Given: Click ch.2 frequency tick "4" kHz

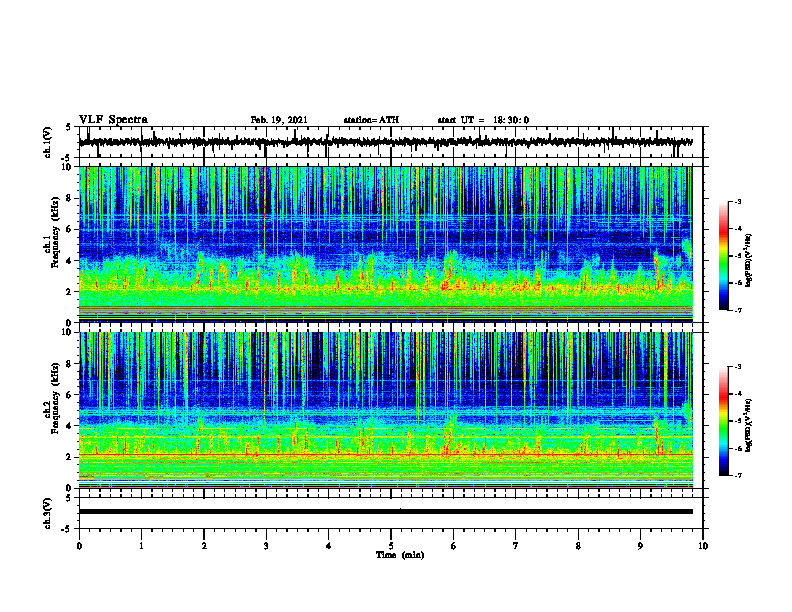Looking at the screenshot, I should click(70, 426).
